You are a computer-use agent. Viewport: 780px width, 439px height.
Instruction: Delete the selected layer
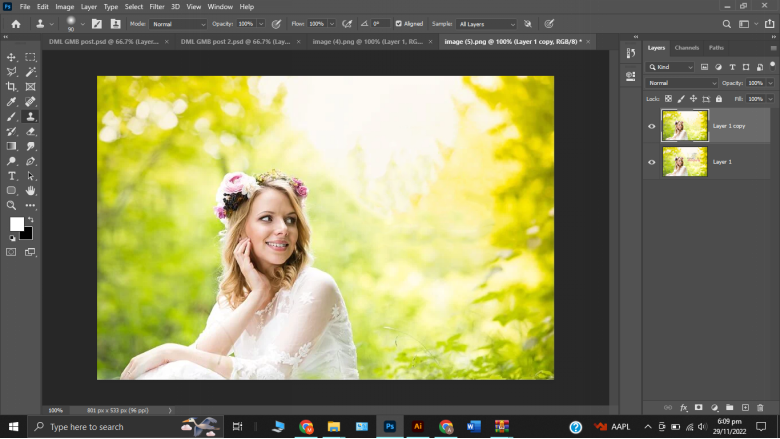pos(760,408)
